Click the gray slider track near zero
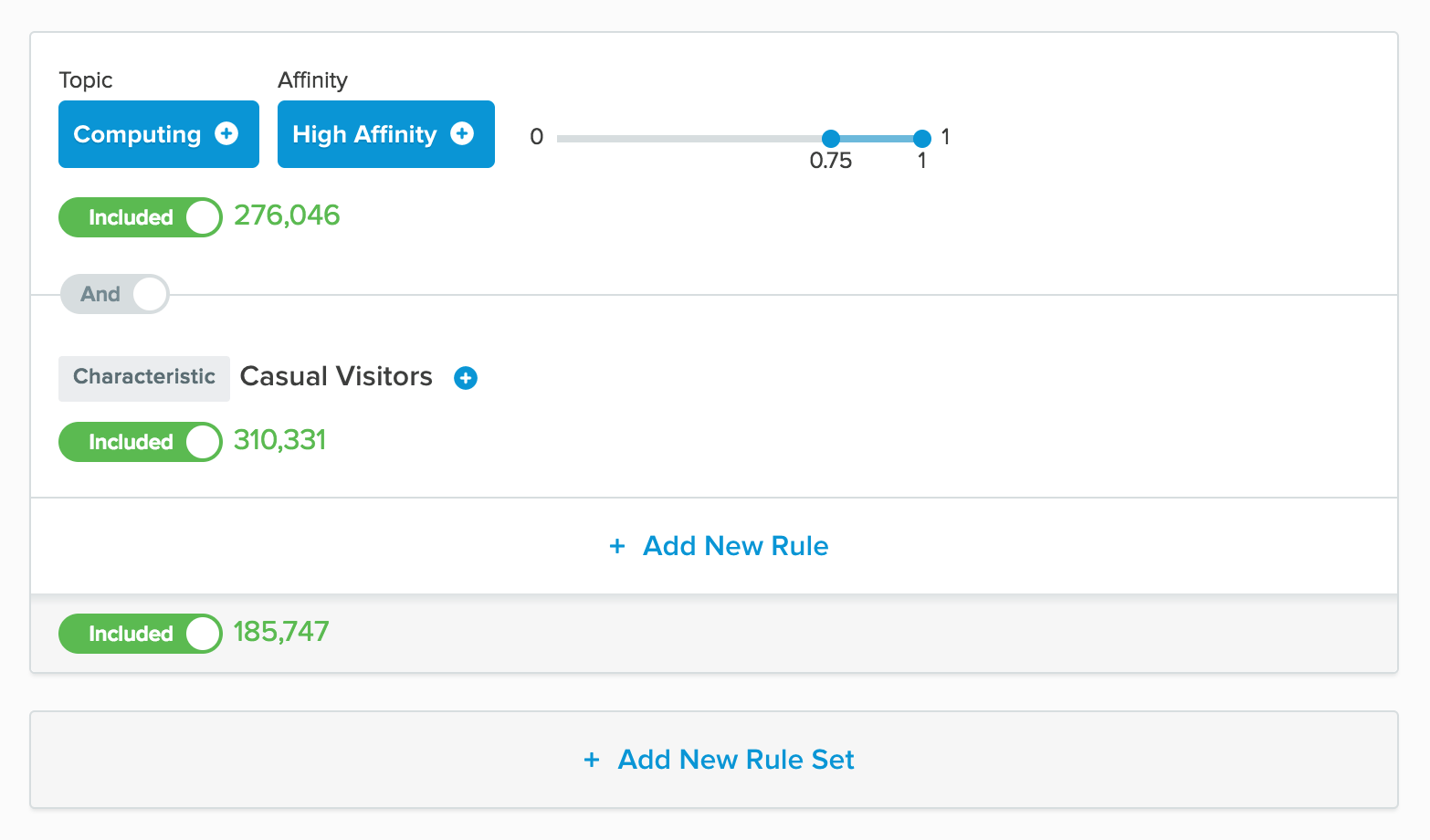Image resolution: width=1430 pixels, height=840 pixels. 584,139
